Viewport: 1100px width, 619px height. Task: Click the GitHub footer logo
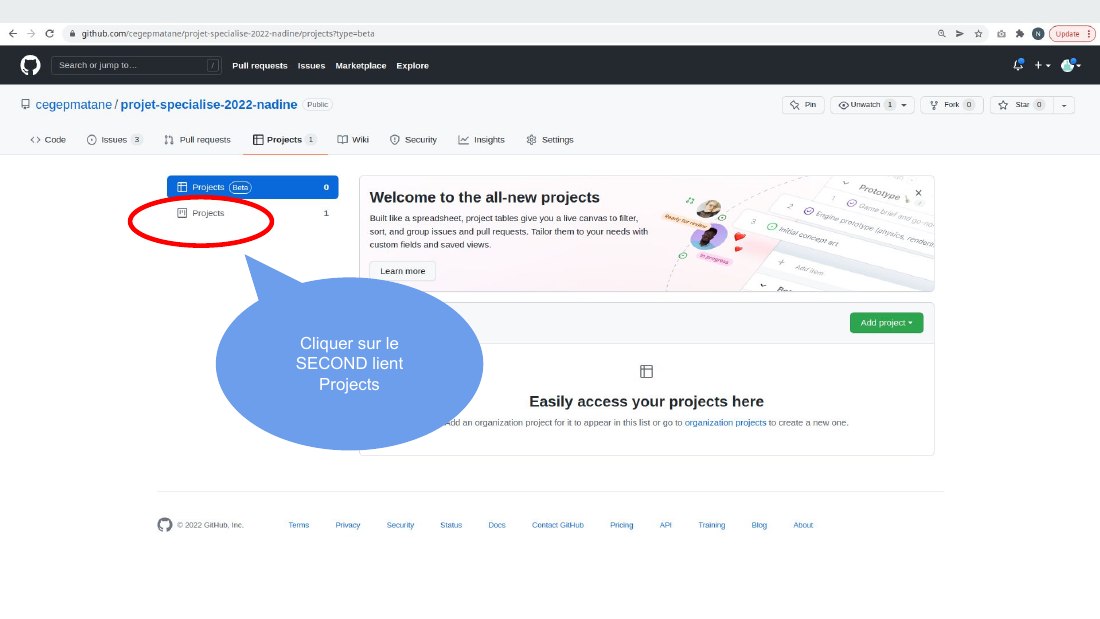click(x=165, y=524)
